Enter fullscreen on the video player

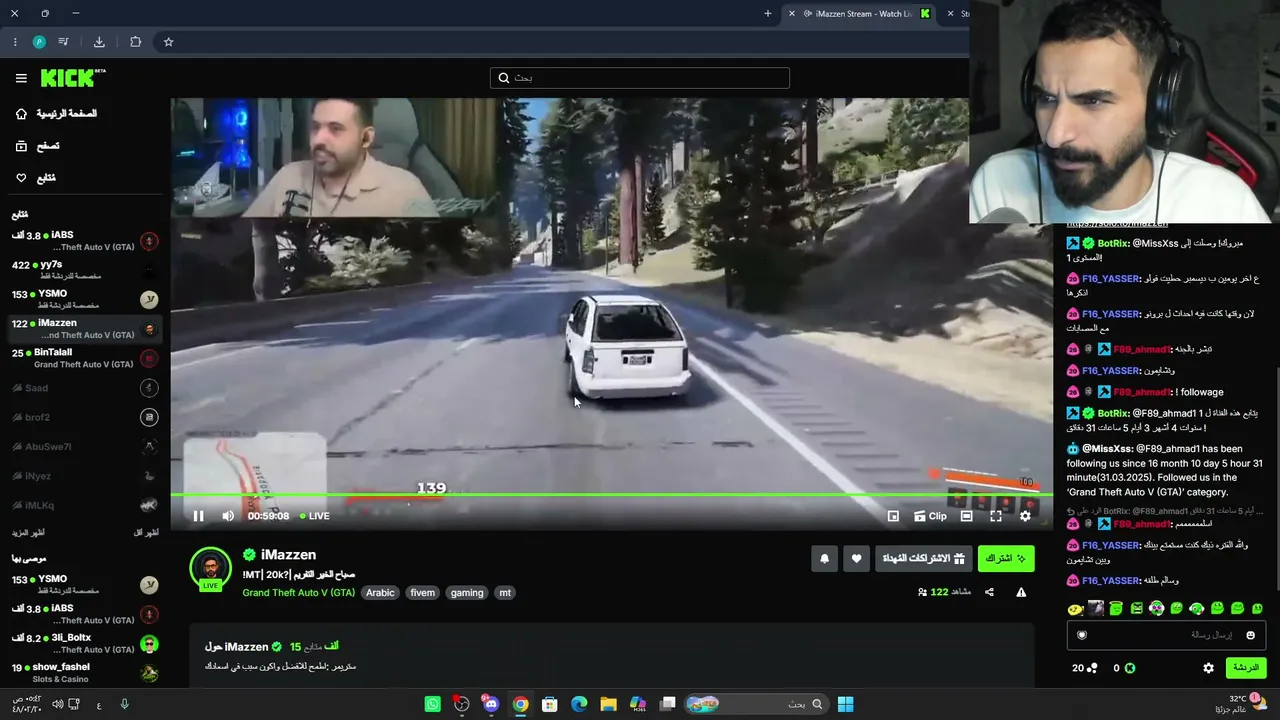pyautogui.click(x=996, y=516)
